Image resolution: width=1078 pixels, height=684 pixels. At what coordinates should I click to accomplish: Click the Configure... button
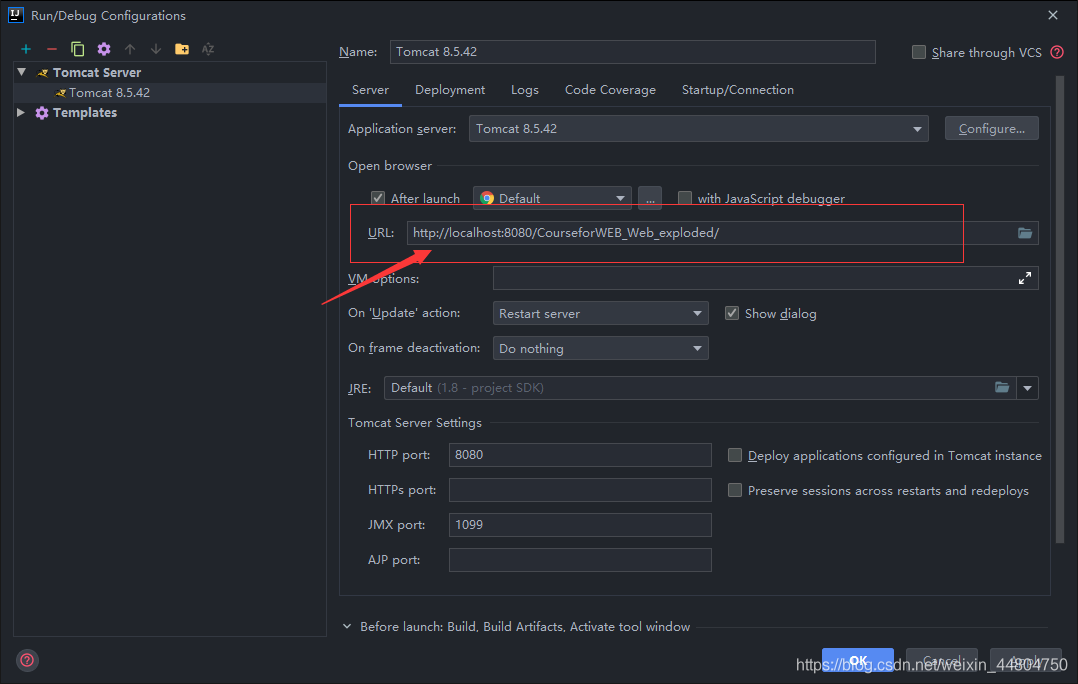coord(991,129)
